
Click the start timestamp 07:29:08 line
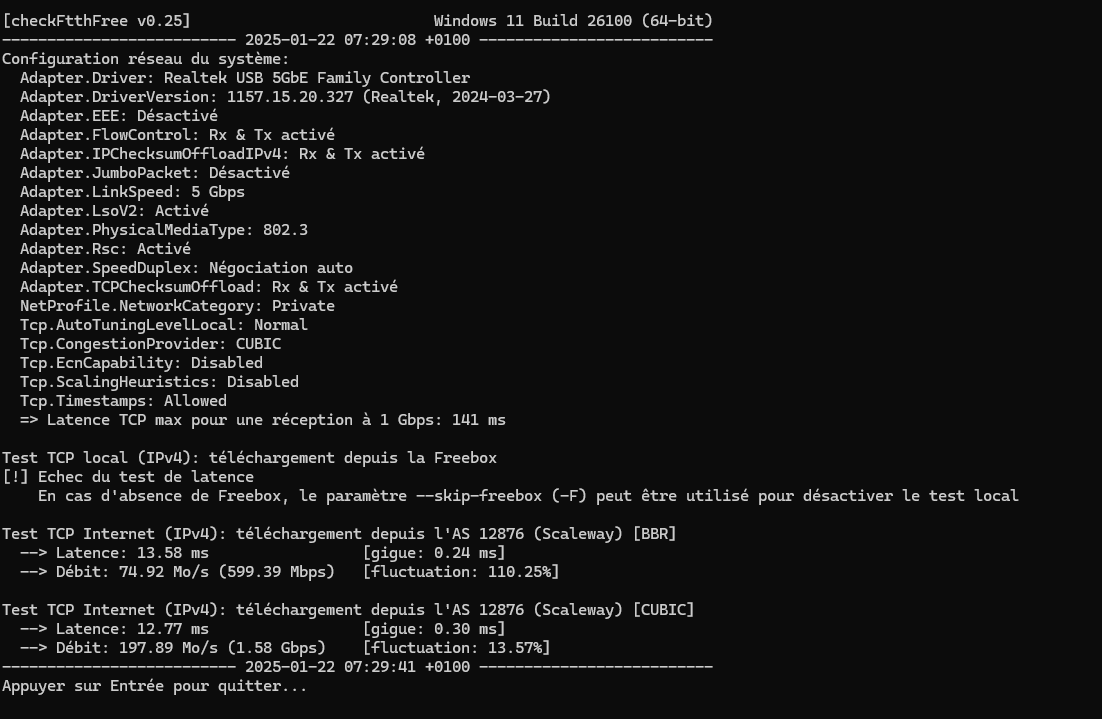pos(357,40)
